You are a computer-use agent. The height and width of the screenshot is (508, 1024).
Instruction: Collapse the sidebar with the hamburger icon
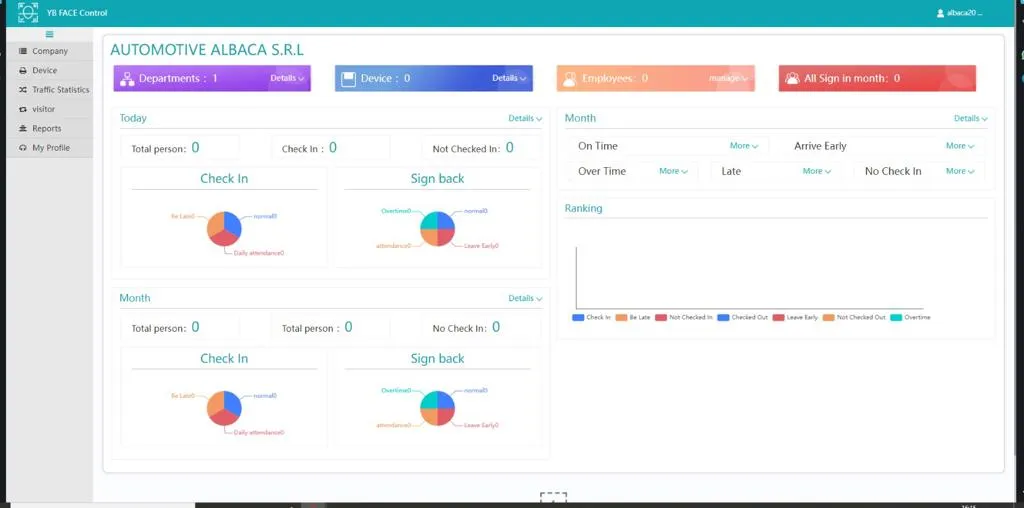point(49,34)
